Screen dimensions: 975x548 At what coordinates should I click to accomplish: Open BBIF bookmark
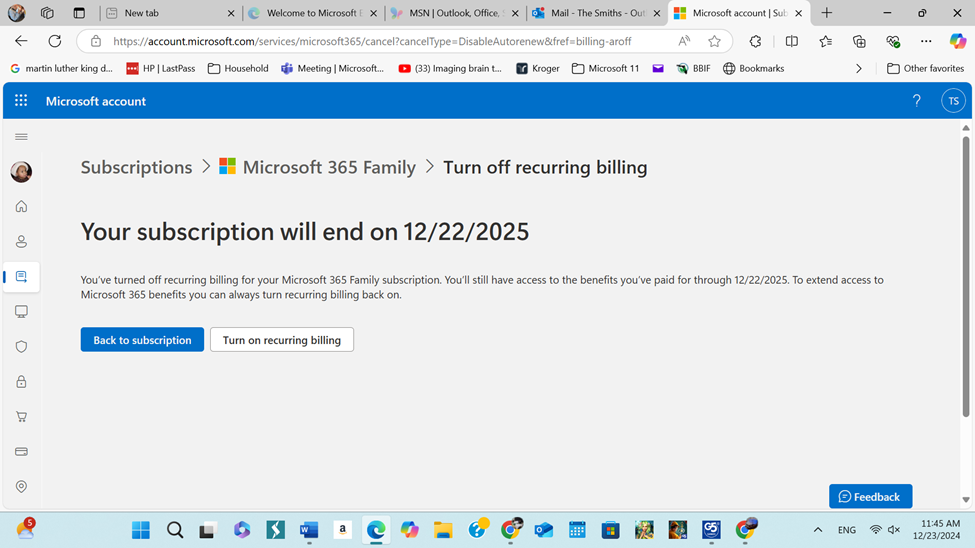click(x=693, y=68)
